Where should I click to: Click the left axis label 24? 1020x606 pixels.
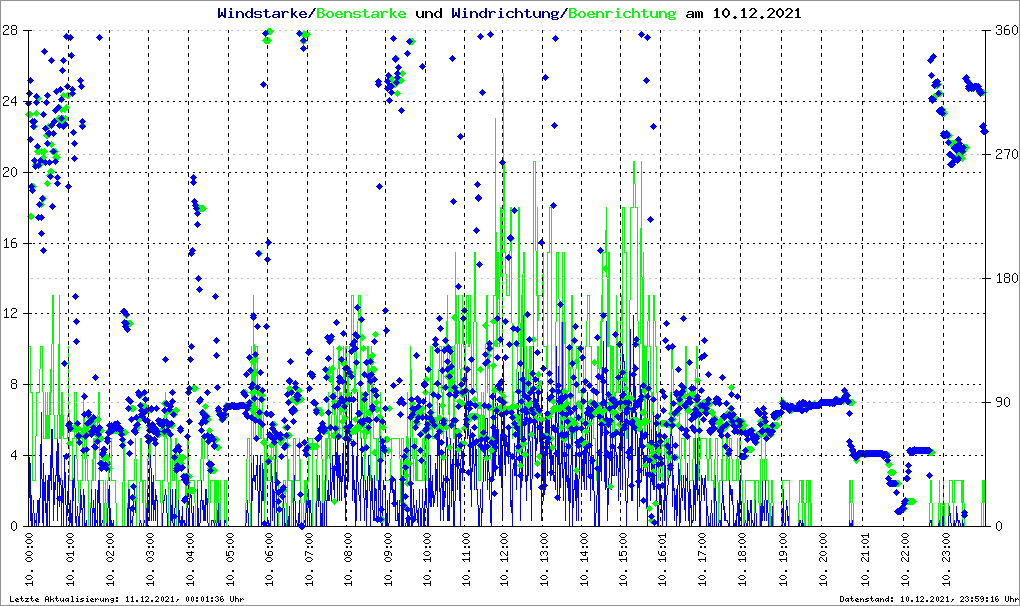pyautogui.click(x=10, y=101)
